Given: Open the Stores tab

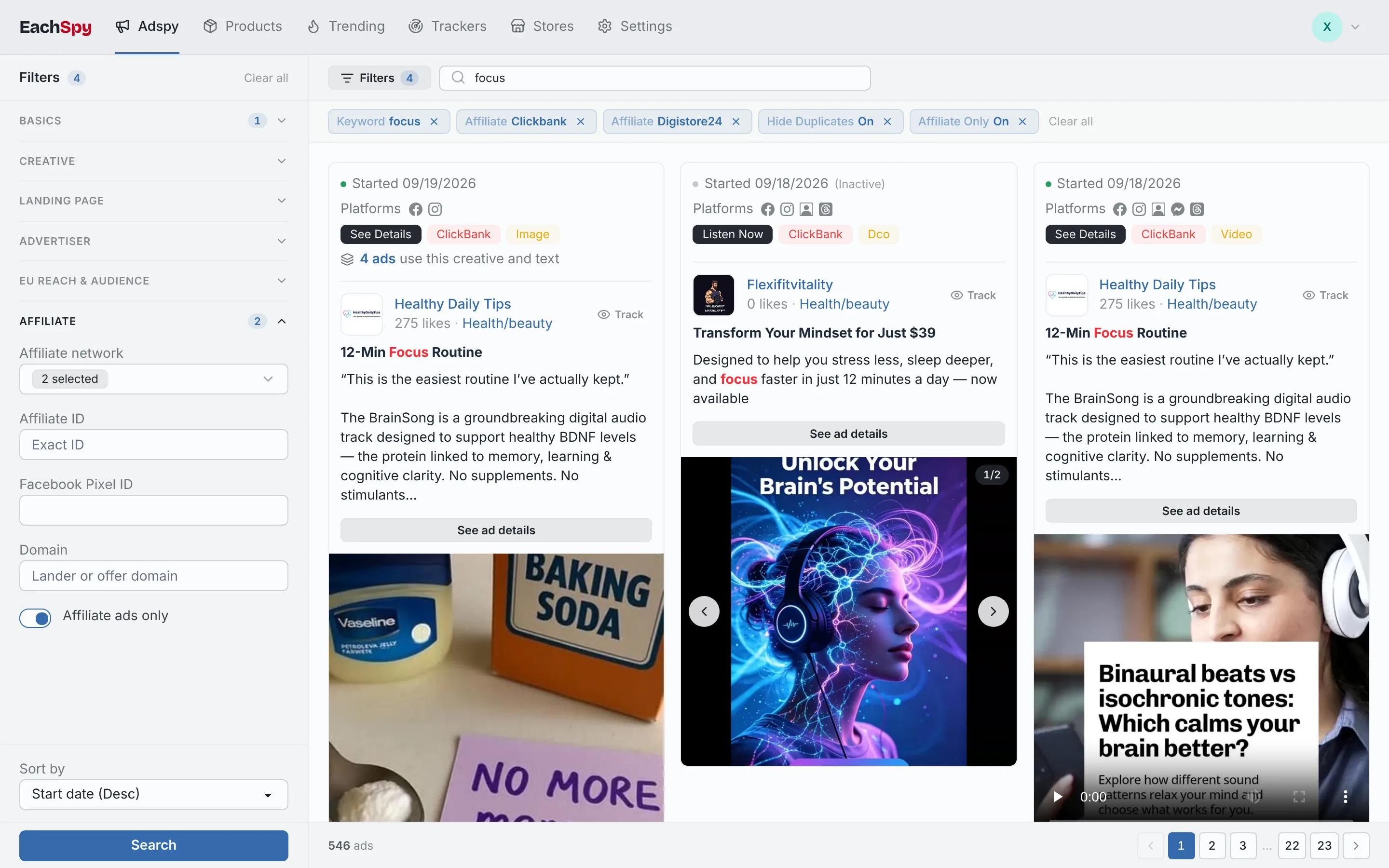Looking at the screenshot, I should click(543, 27).
